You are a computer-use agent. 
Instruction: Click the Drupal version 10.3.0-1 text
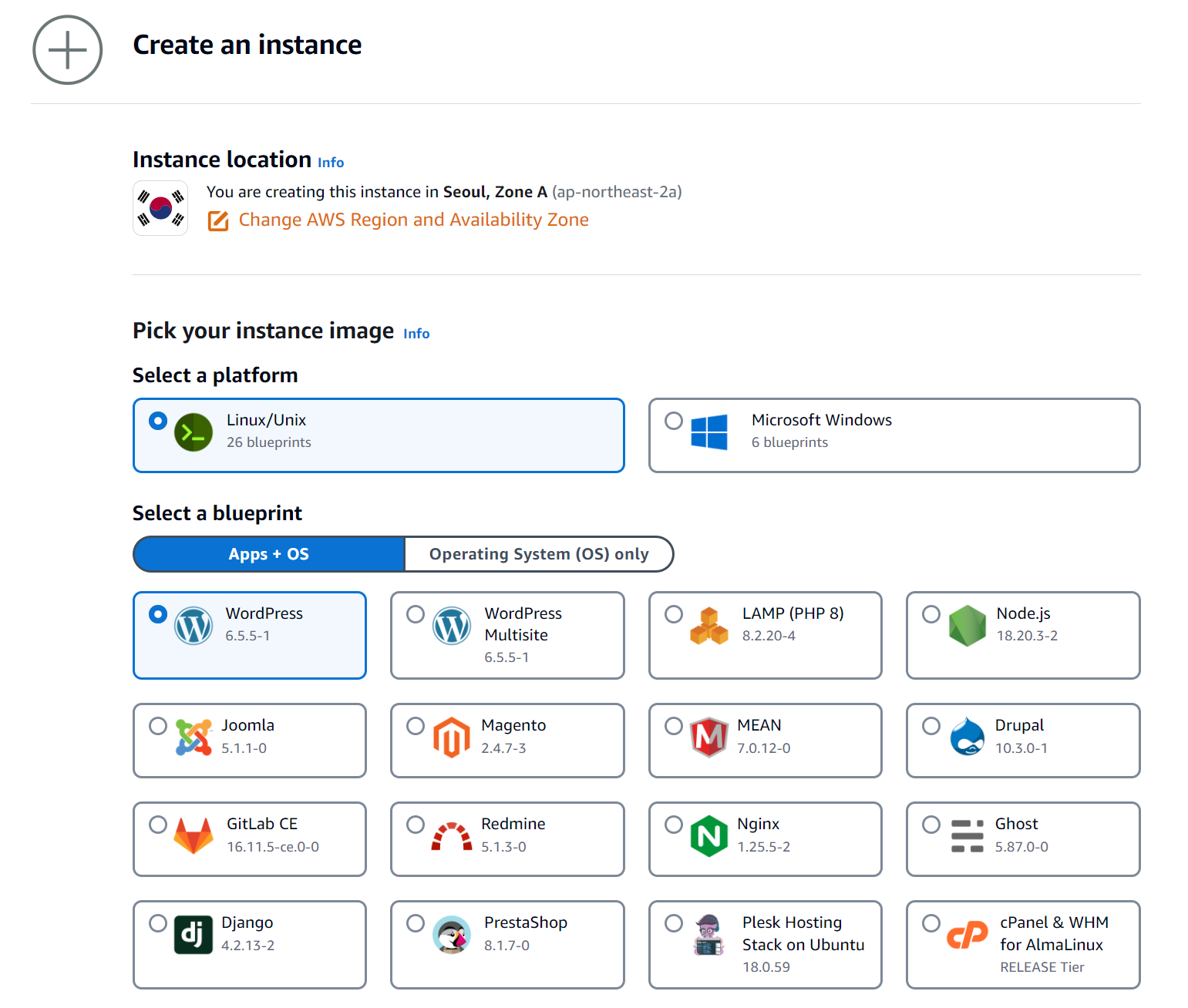tap(1021, 748)
